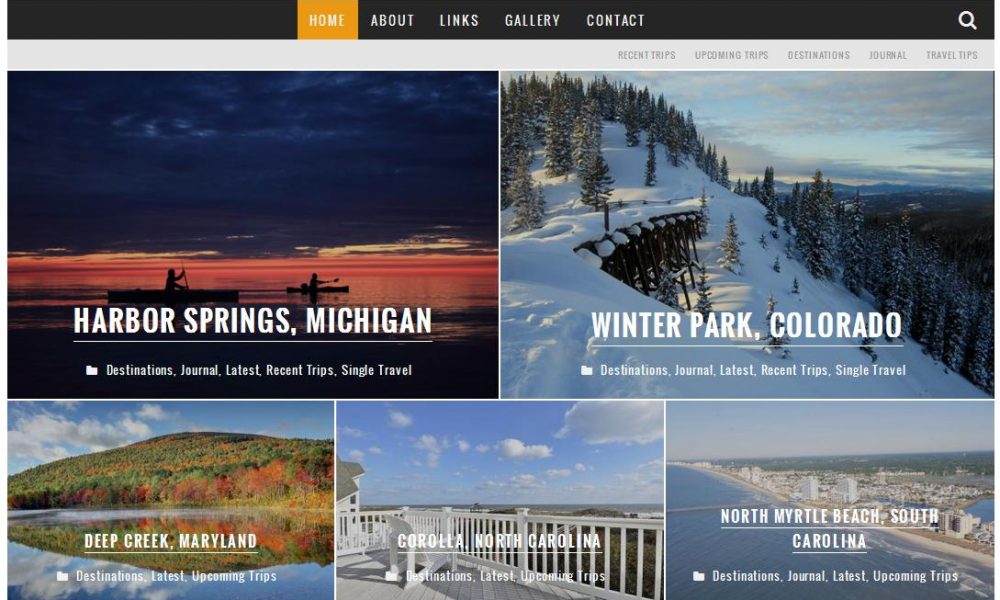1000x600 pixels.
Task: Open the Gallery menu item
Action: [x=533, y=20]
